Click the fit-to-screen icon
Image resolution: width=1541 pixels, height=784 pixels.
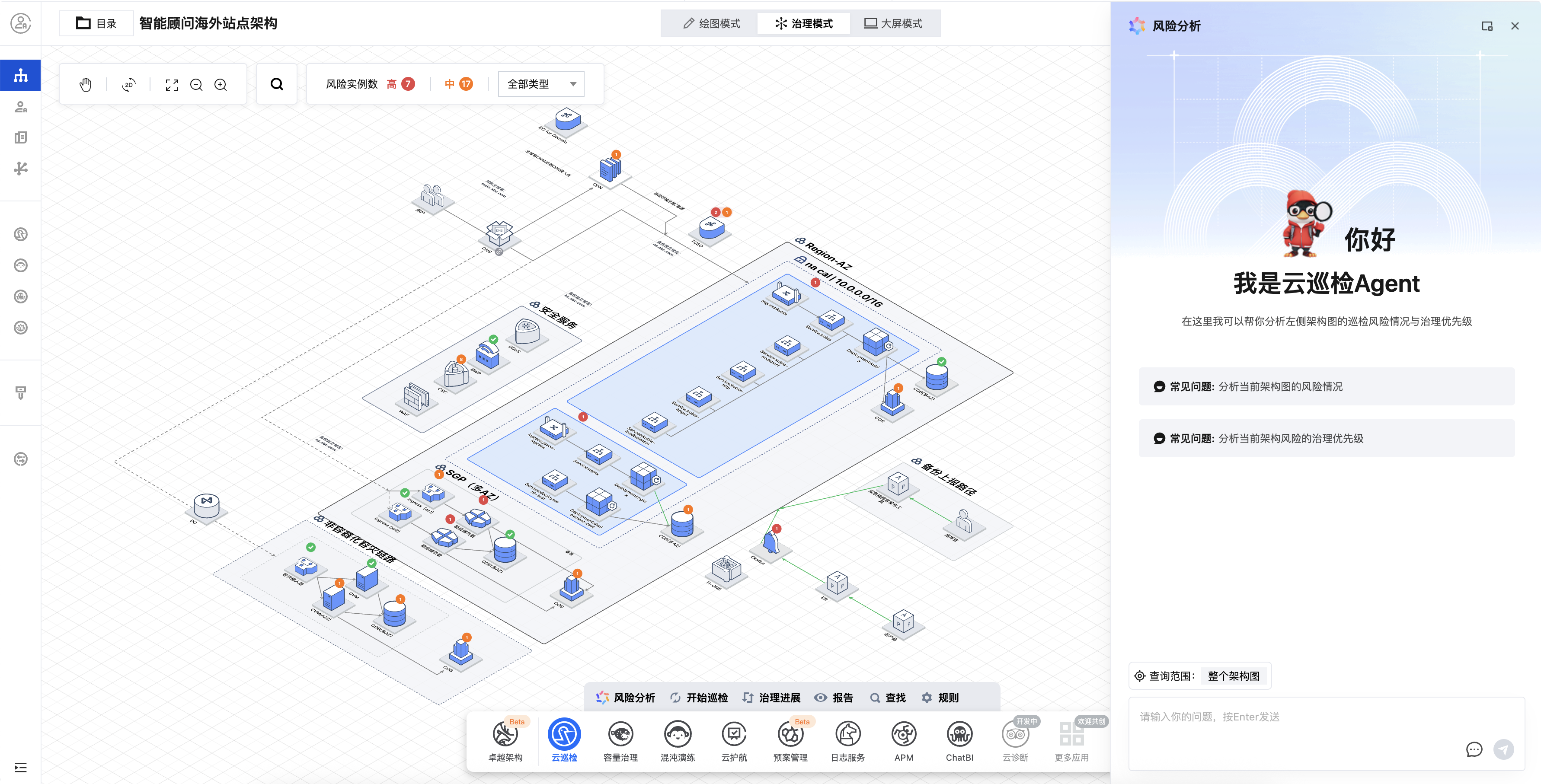pyautogui.click(x=172, y=84)
